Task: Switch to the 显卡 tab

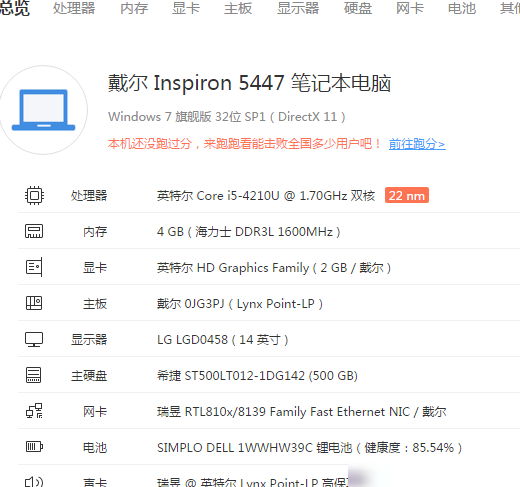Action: pos(186,8)
